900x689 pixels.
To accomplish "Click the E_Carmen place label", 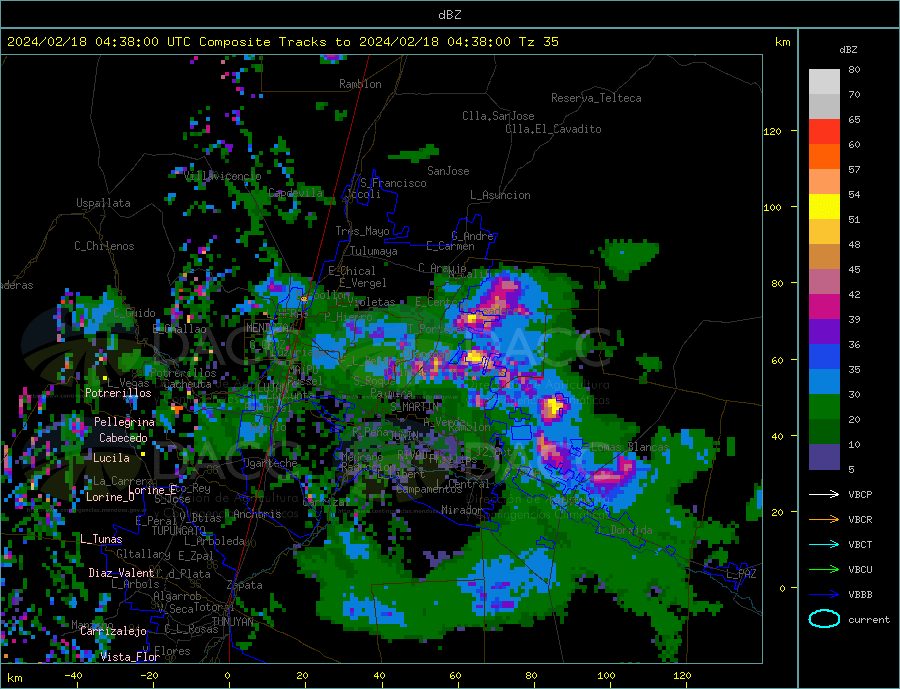I will click(450, 246).
